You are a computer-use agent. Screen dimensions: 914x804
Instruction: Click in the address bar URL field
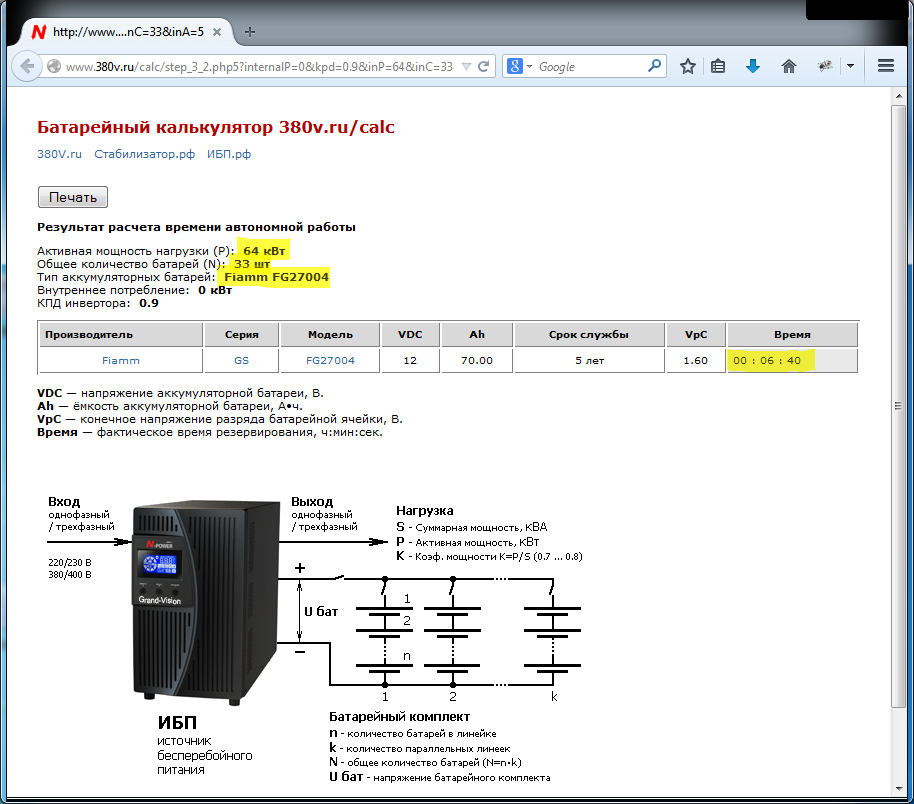259,66
